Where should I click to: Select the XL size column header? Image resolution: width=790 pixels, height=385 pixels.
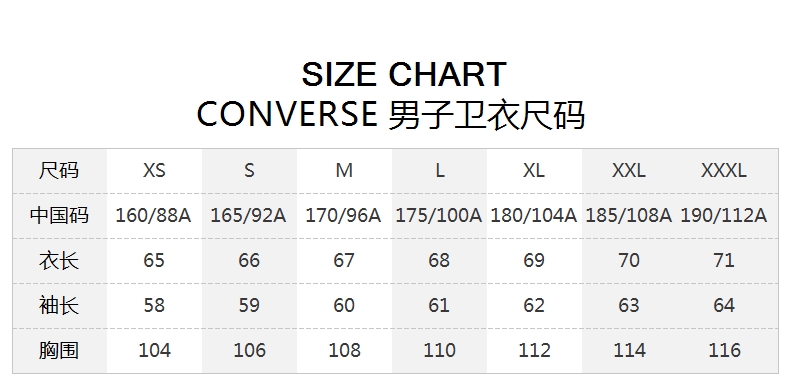tap(534, 170)
